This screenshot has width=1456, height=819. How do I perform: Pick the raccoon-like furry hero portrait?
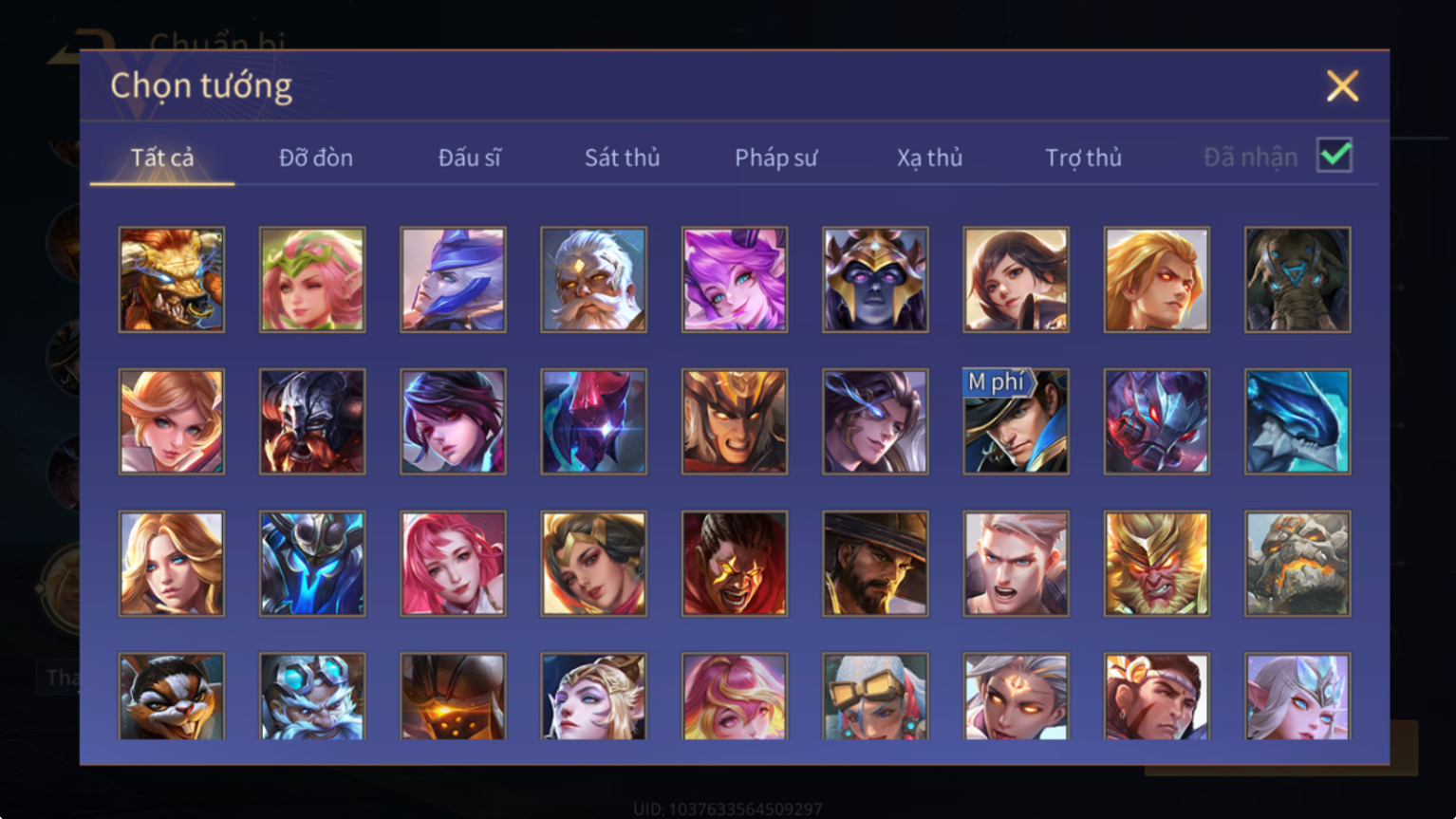point(172,696)
